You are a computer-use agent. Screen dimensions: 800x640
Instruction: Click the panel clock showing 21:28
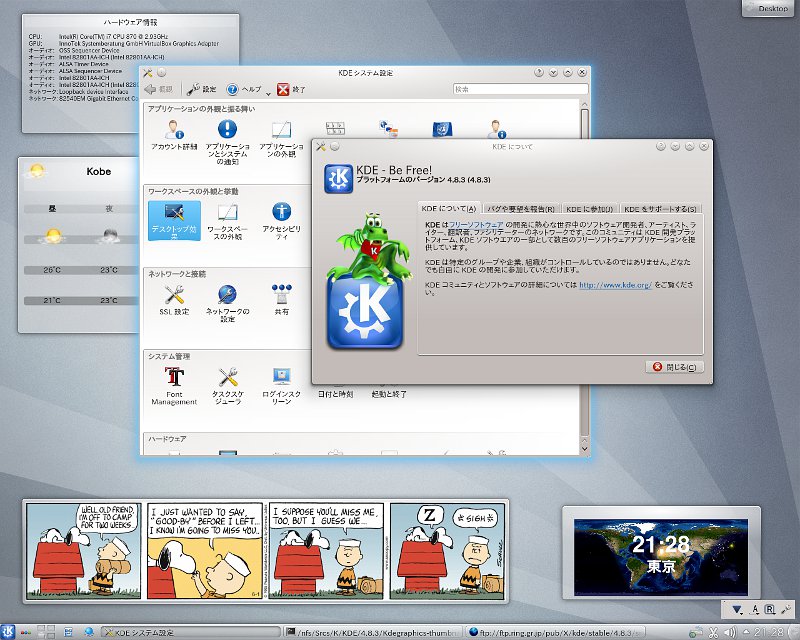coord(768,632)
